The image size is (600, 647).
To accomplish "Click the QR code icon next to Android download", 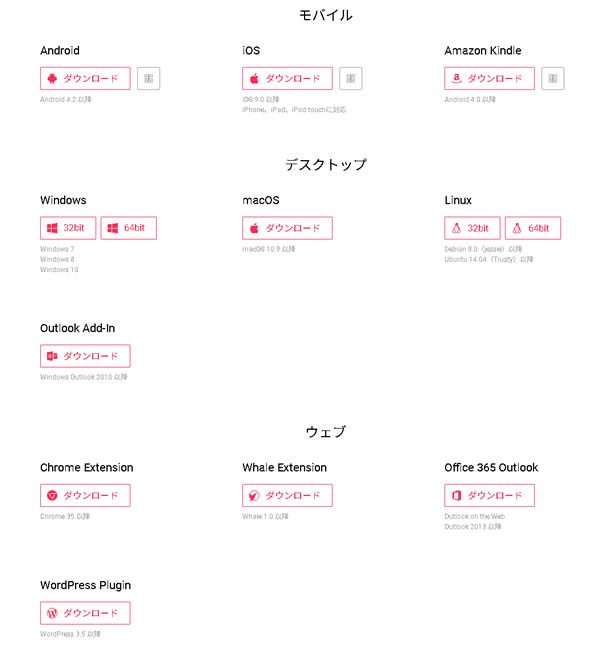I will pos(148,78).
